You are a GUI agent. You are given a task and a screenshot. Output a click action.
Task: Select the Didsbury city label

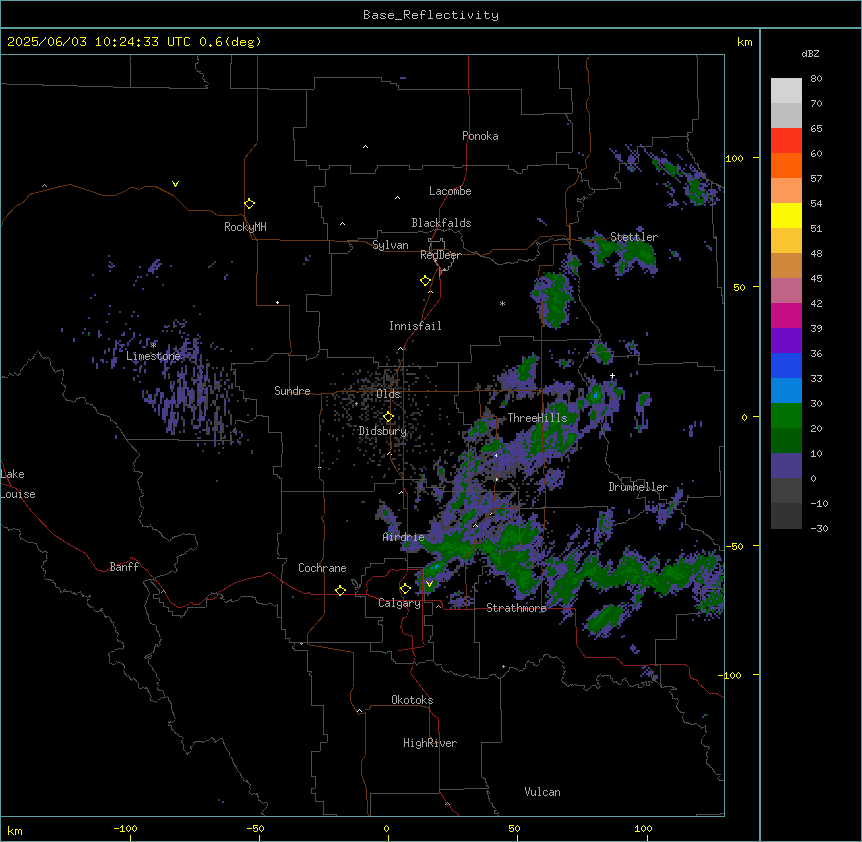(x=383, y=431)
